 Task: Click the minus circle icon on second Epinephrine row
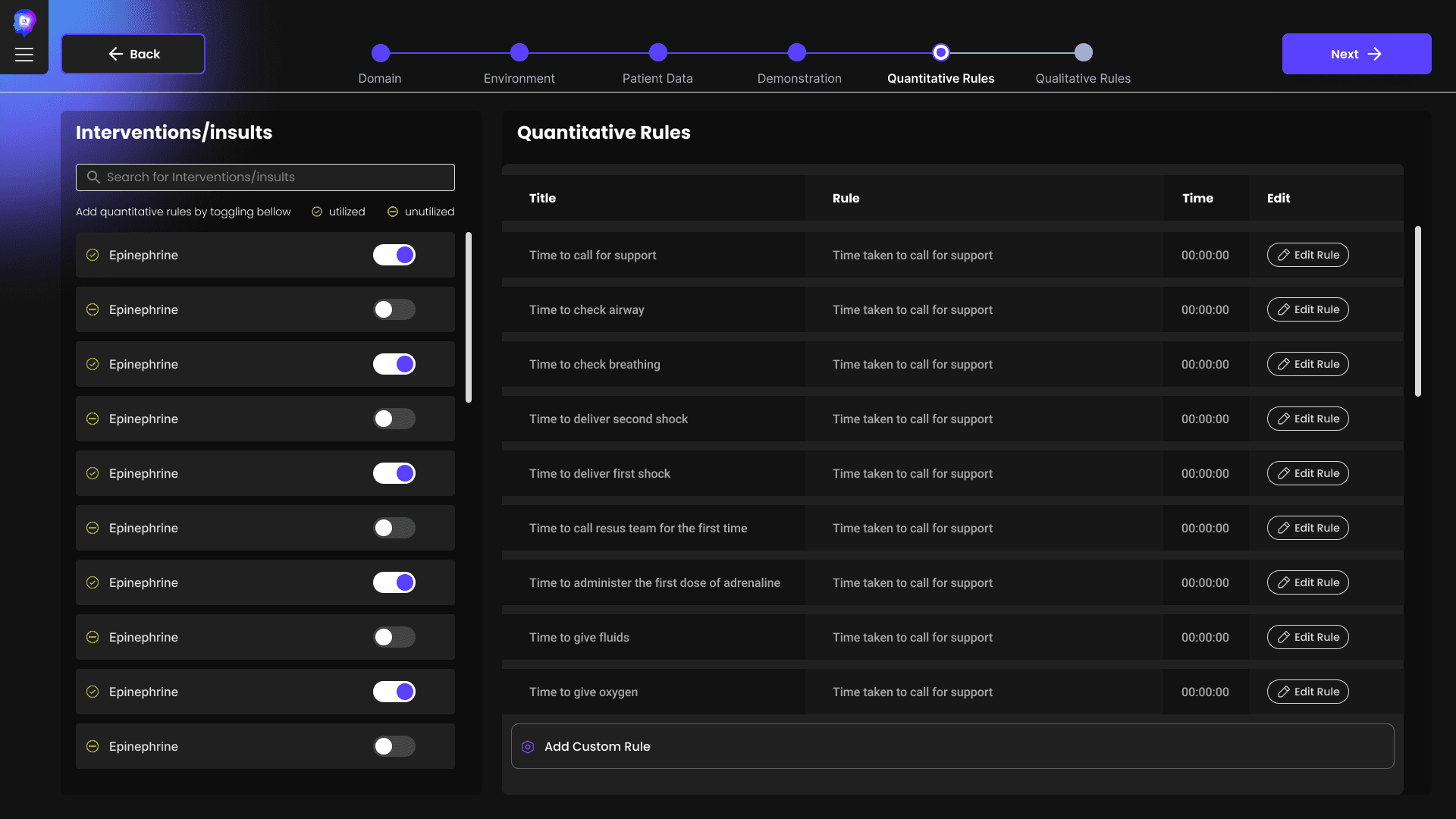tap(93, 310)
